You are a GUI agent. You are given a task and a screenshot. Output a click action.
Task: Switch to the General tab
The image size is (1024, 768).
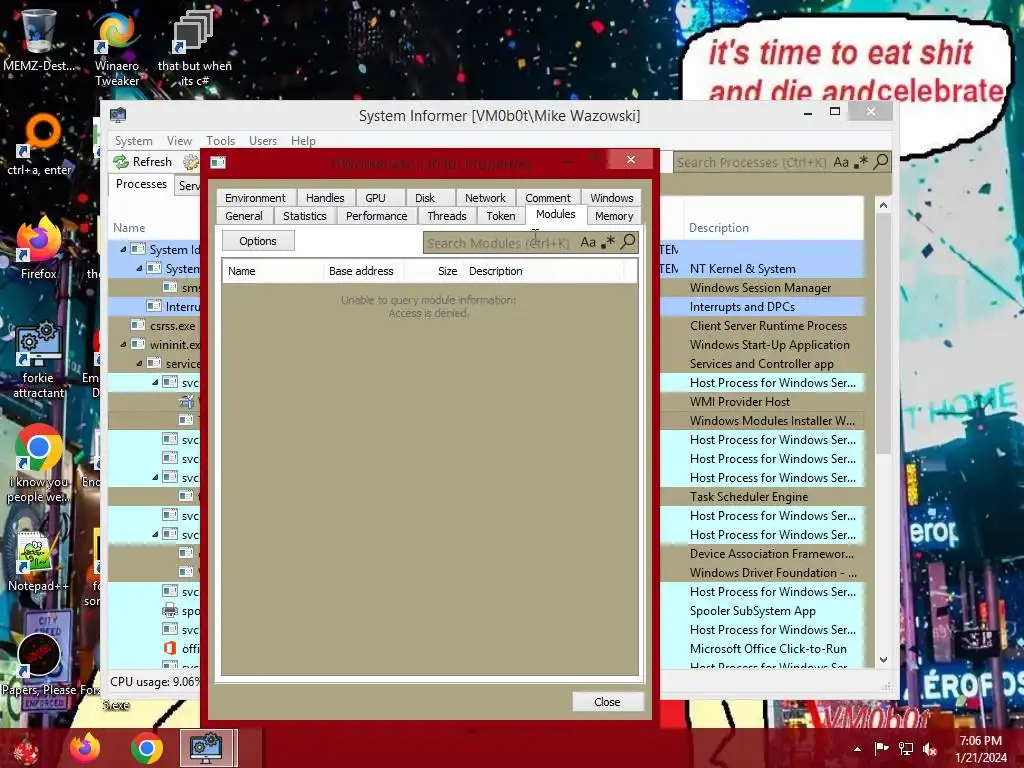244,216
